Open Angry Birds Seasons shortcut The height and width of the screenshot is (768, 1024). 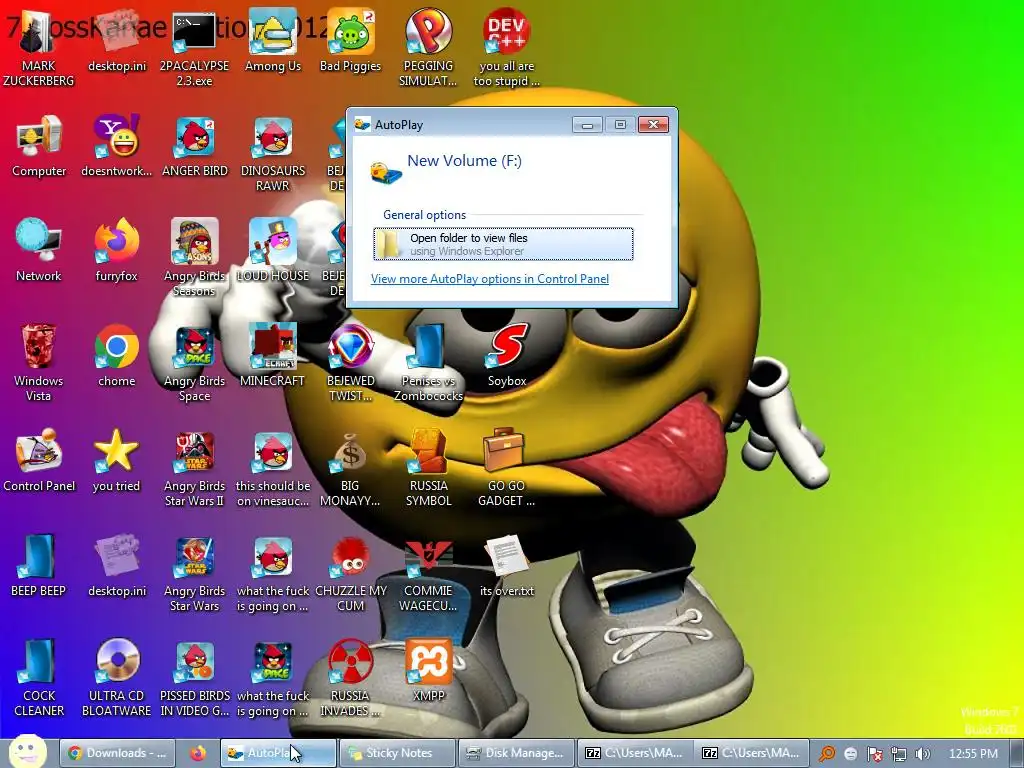(194, 257)
